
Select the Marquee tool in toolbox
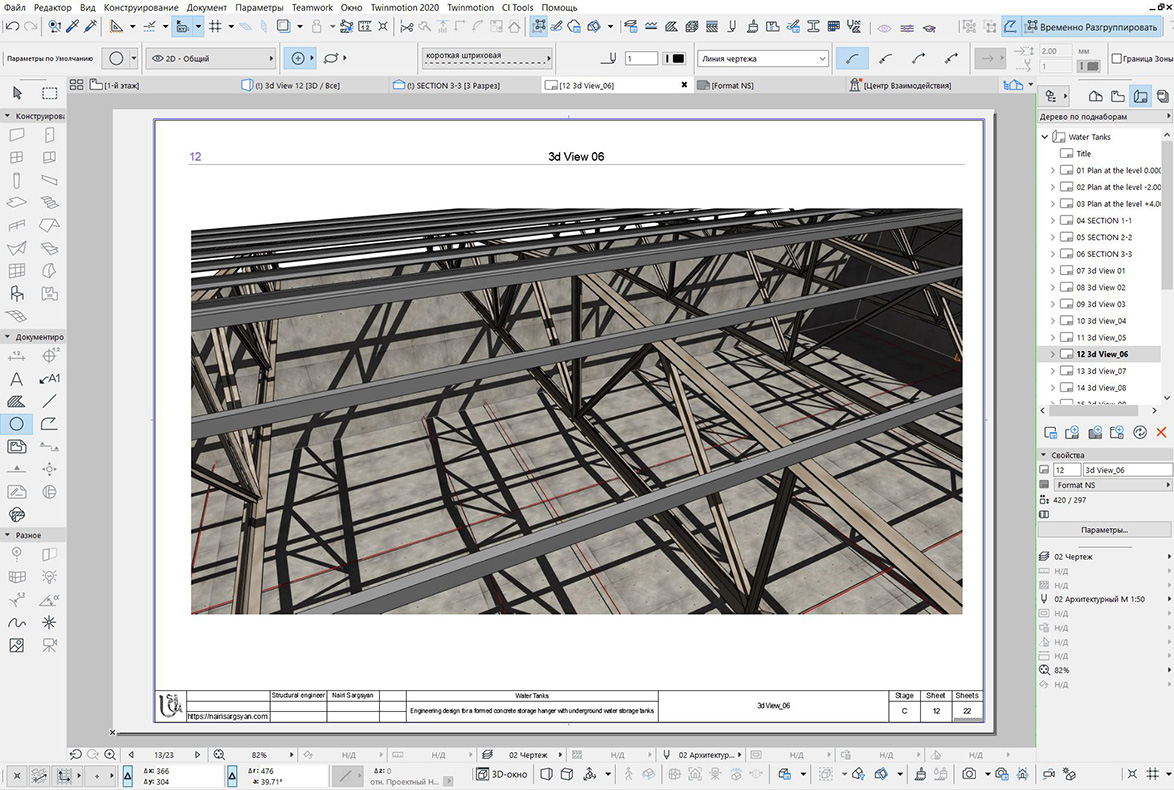(x=49, y=93)
